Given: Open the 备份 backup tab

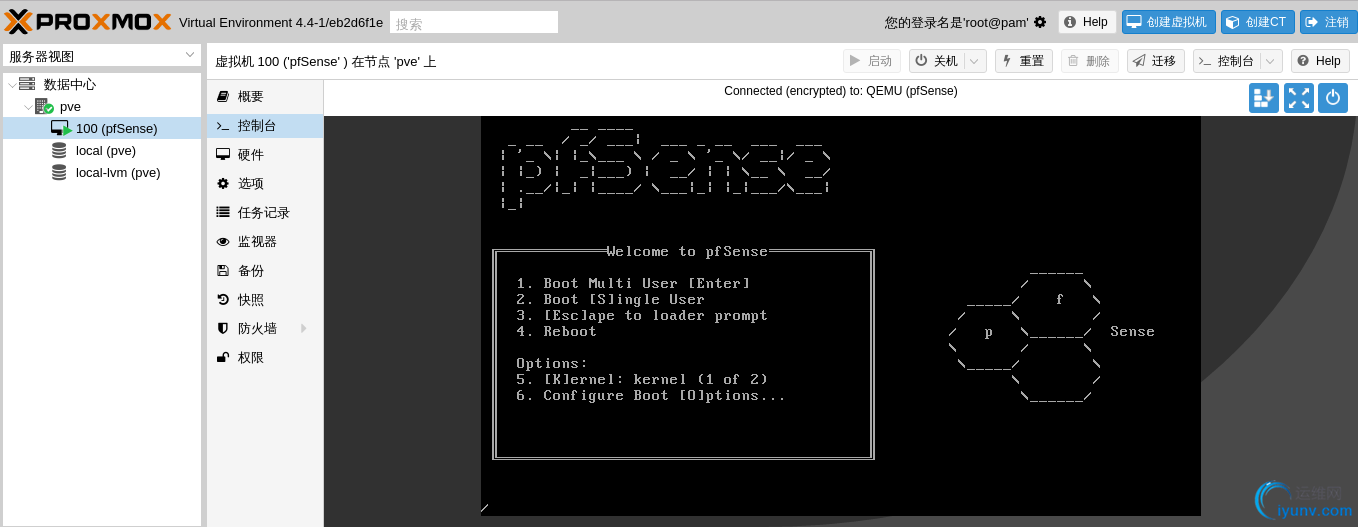Looking at the screenshot, I should pos(265,271).
